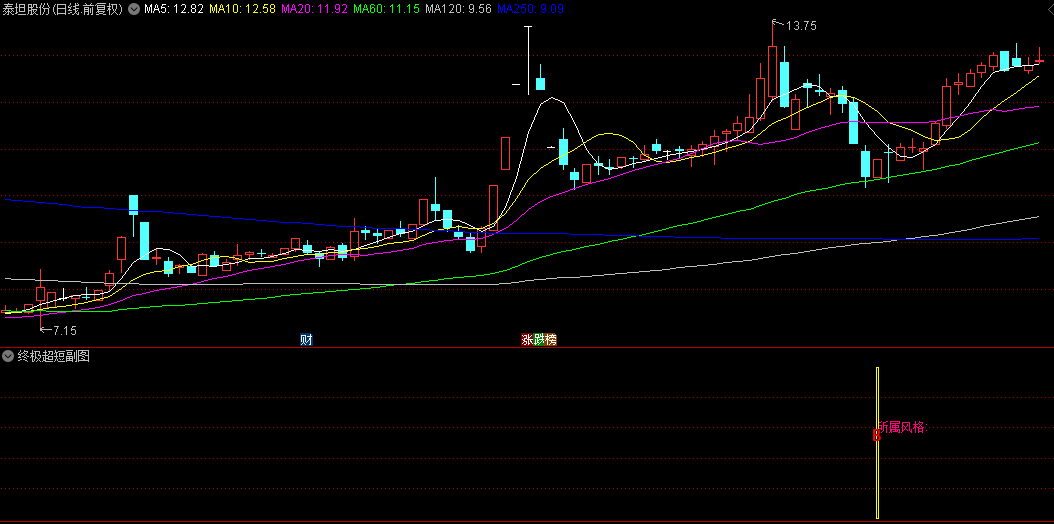
Task: Click the 所属风格 text in sub-chart
Action: point(904,428)
